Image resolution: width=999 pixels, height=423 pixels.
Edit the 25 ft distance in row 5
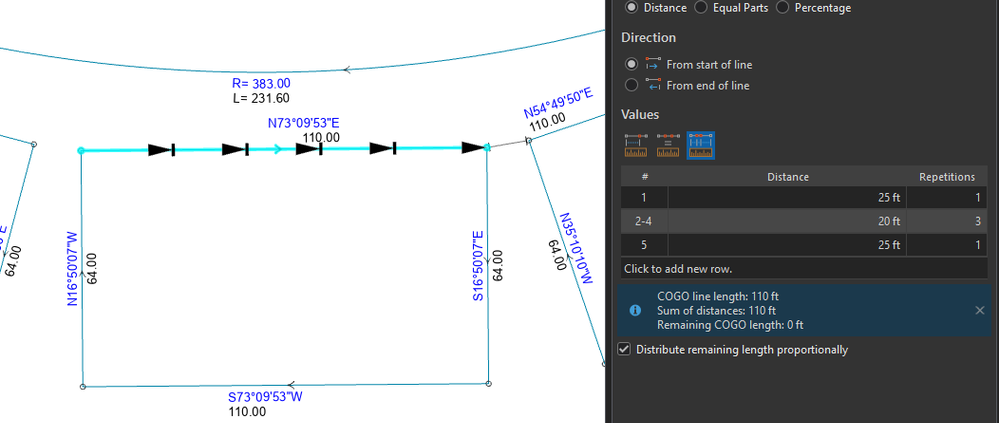(x=787, y=245)
